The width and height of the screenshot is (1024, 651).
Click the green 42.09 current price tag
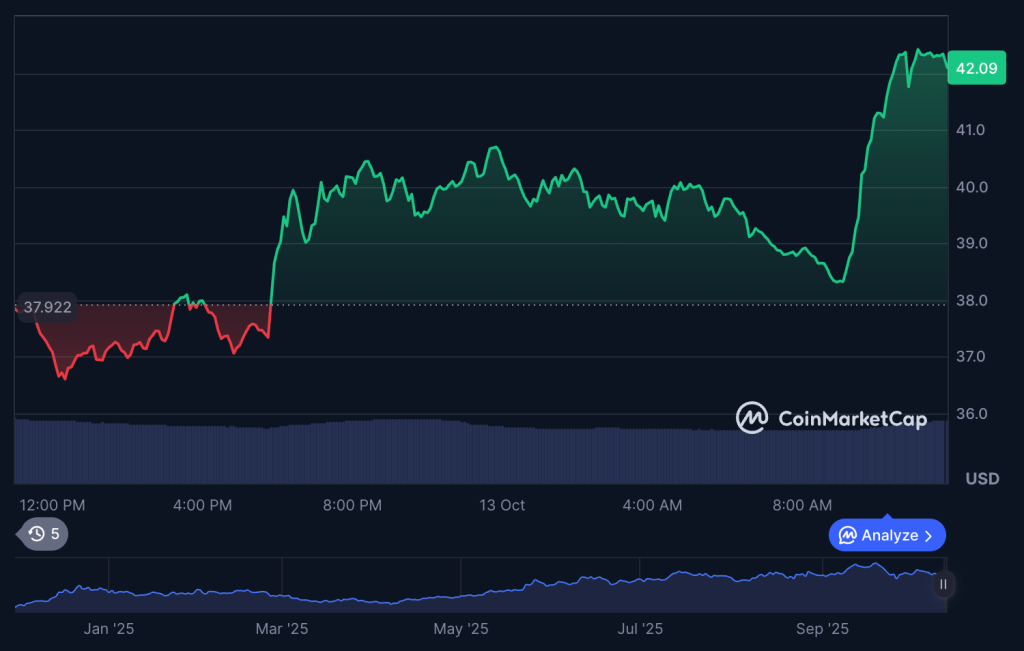[975, 68]
